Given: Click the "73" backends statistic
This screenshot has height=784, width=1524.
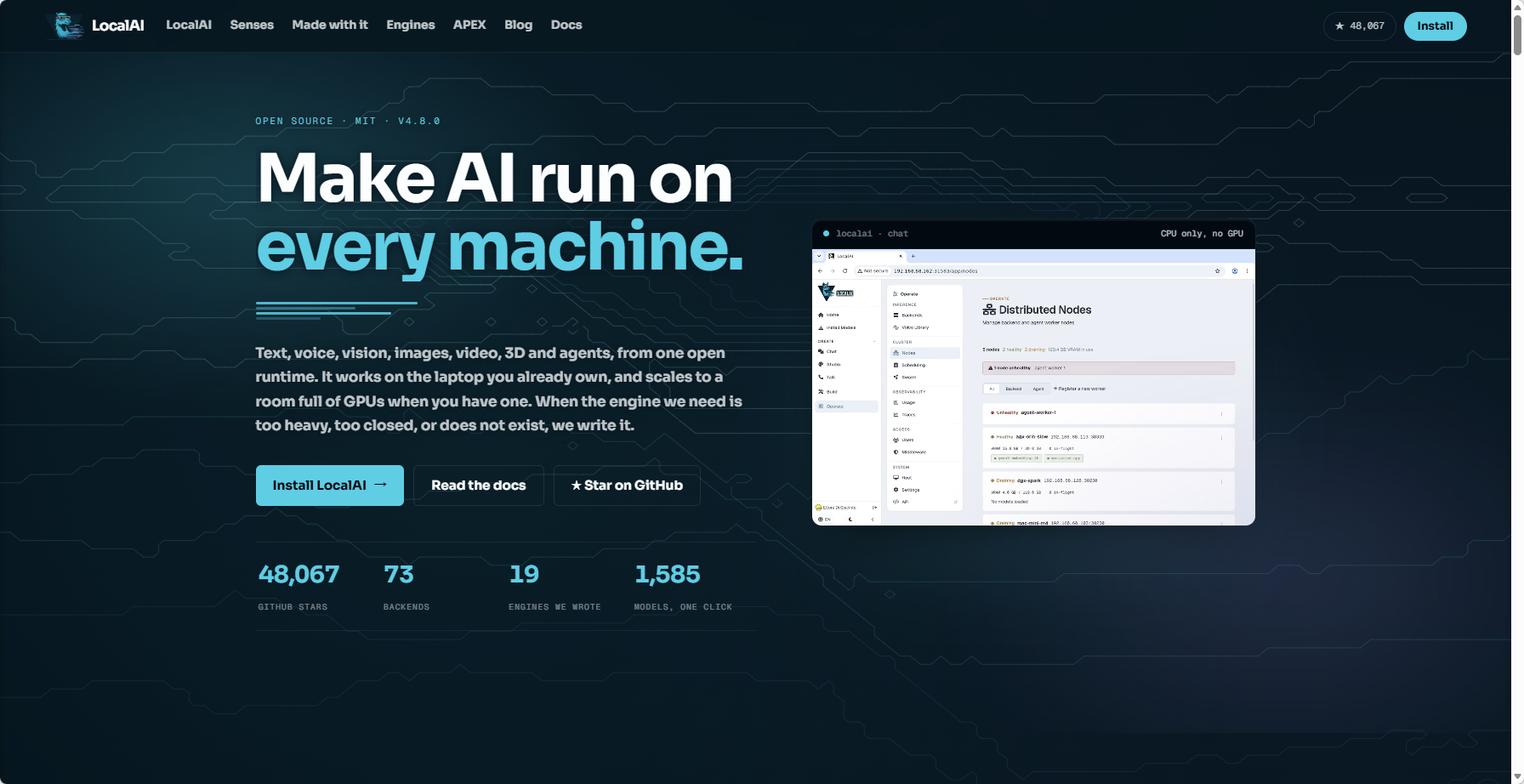Looking at the screenshot, I should click(x=399, y=575).
